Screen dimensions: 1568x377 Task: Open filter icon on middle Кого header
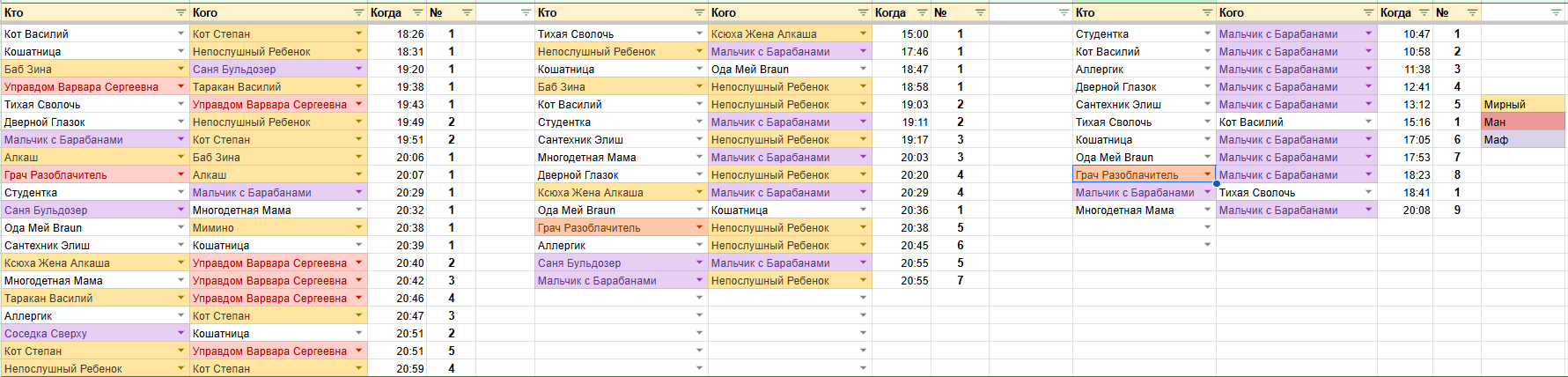pos(863,12)
